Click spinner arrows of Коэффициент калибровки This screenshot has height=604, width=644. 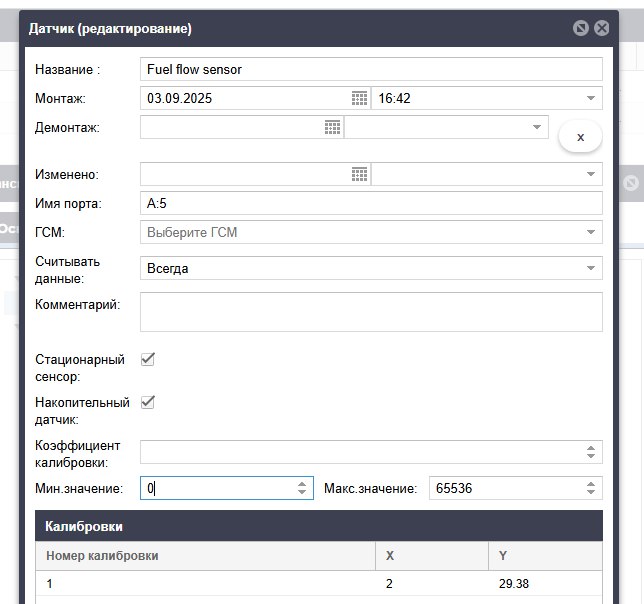[x=591, y=452]
